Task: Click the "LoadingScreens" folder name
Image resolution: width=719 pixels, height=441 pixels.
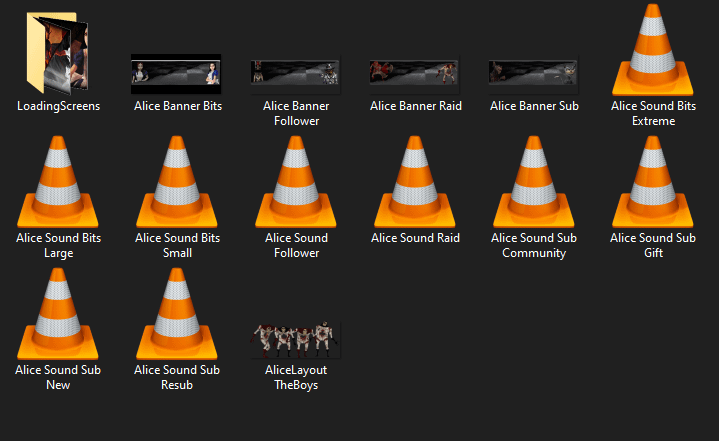Action: point(58,106)
